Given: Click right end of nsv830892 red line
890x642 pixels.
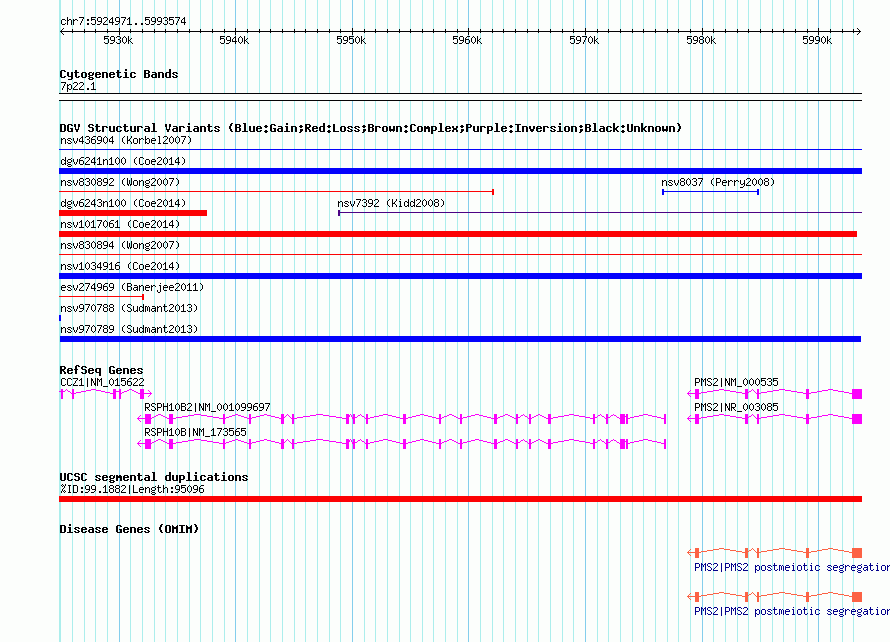Looking at the screenshot, I should pos(493,192).
